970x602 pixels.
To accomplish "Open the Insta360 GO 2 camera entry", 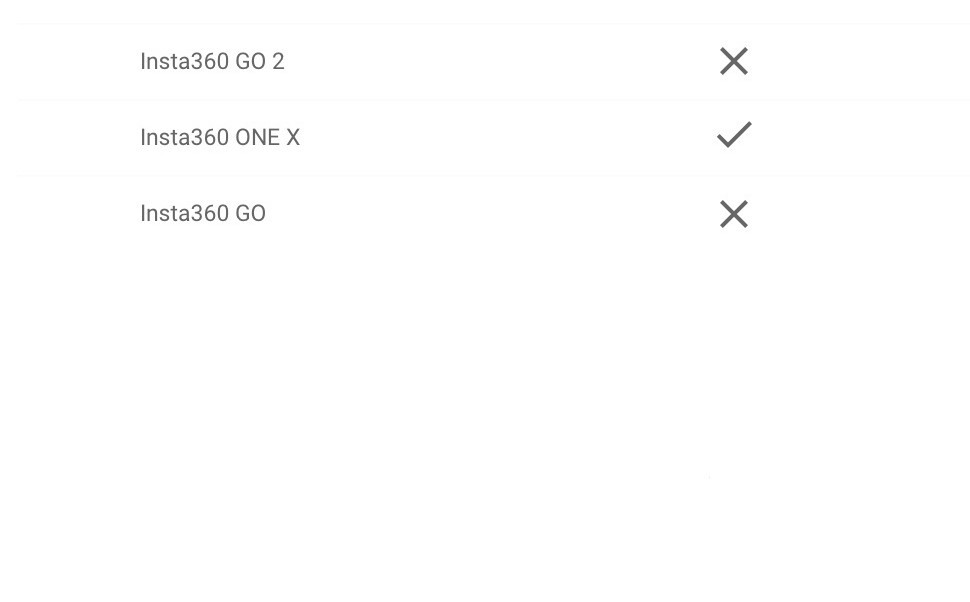I will (x=494, y=62).
